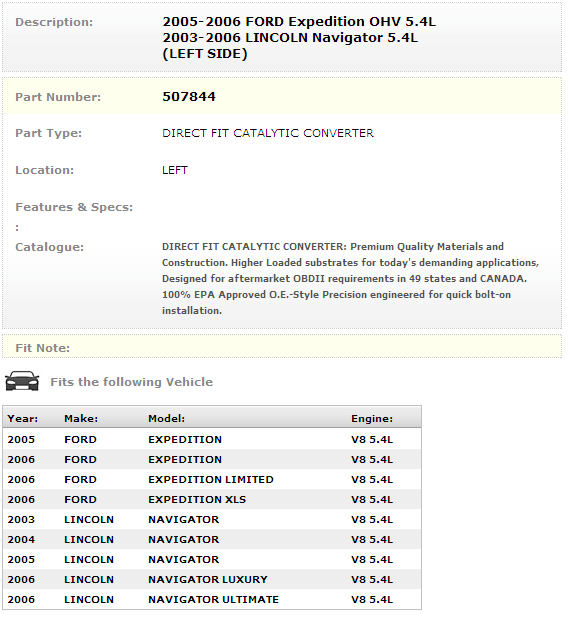Click the Location label
Viewport: 570px width, 635px height.
pos(45,170)
